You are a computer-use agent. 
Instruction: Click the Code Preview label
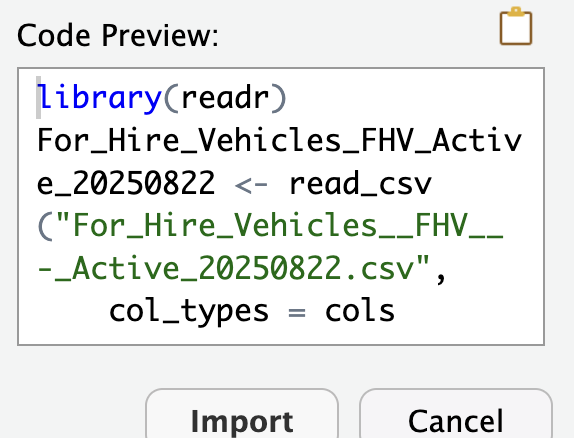point(118,36)
